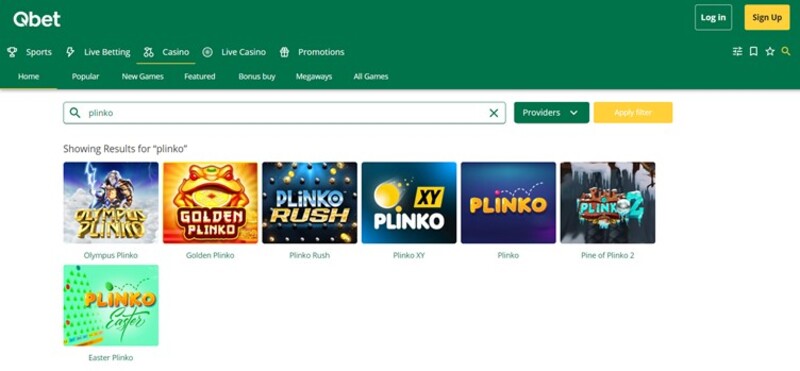
Task: Click the Apply filter button
Action: [633, 113]
